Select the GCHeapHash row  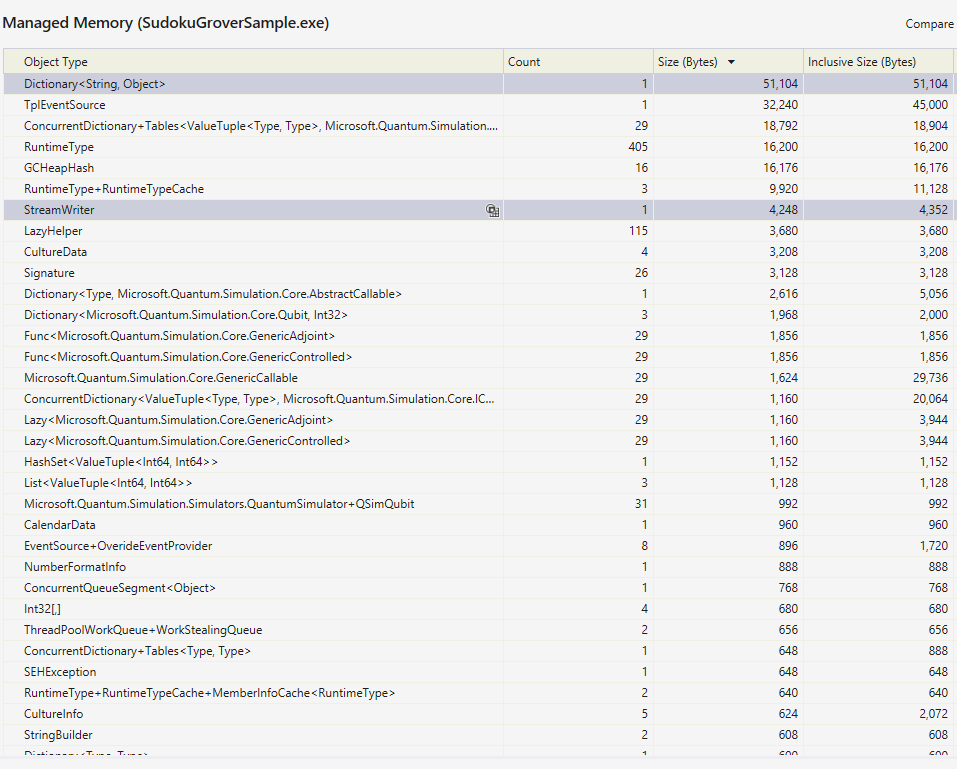click(x=478, y=168)
